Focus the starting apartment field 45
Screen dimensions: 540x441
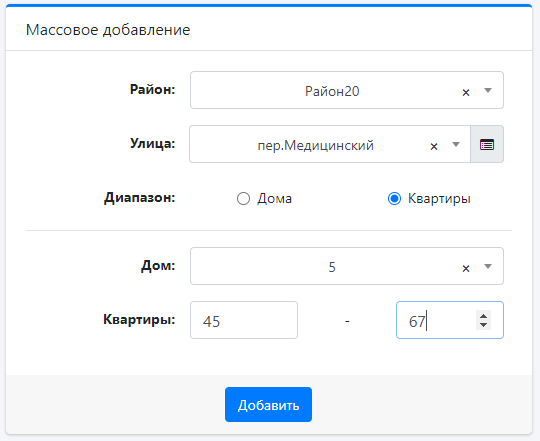[244, 320]
